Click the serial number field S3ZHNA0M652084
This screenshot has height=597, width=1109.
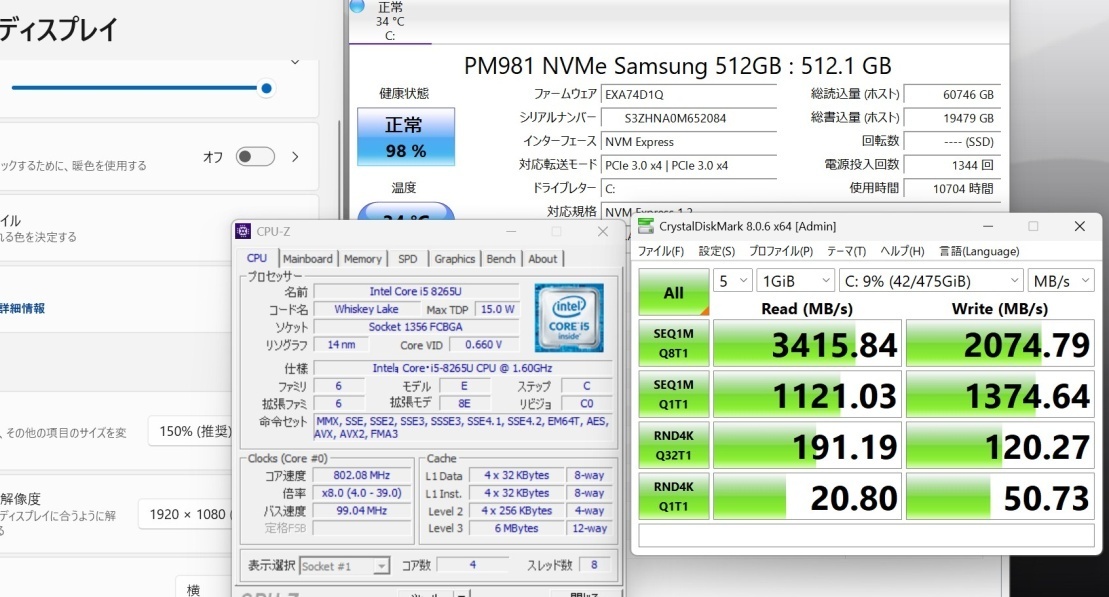click(688, 118)
